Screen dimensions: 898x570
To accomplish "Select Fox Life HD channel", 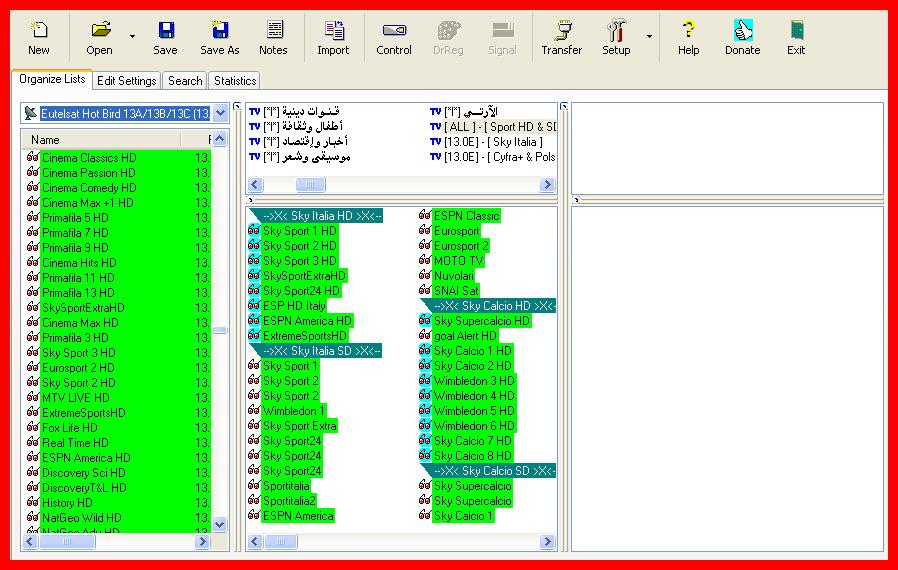I will coord(69,427).
